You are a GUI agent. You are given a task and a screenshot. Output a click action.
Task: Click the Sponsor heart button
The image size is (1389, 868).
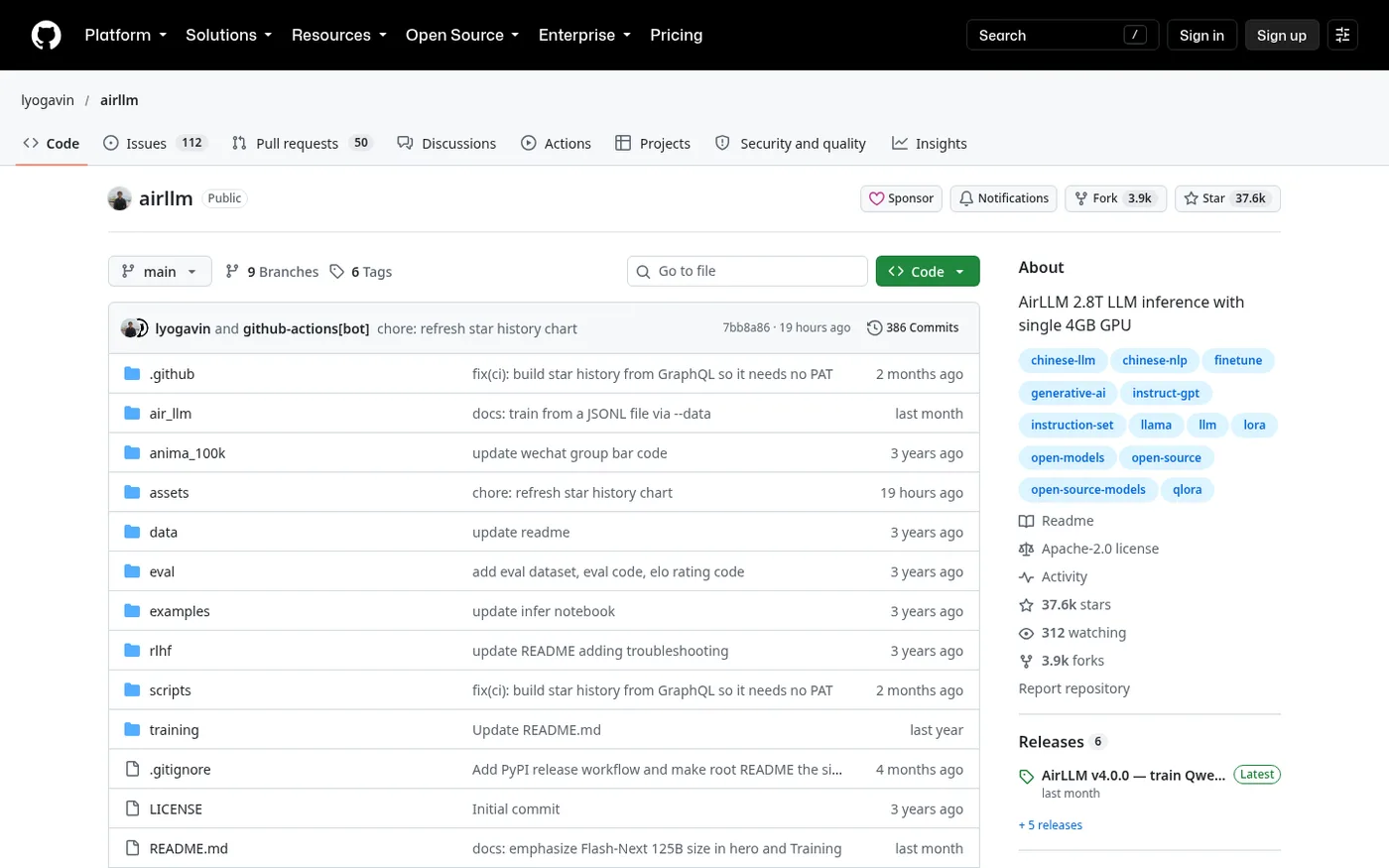coord(901,198)
